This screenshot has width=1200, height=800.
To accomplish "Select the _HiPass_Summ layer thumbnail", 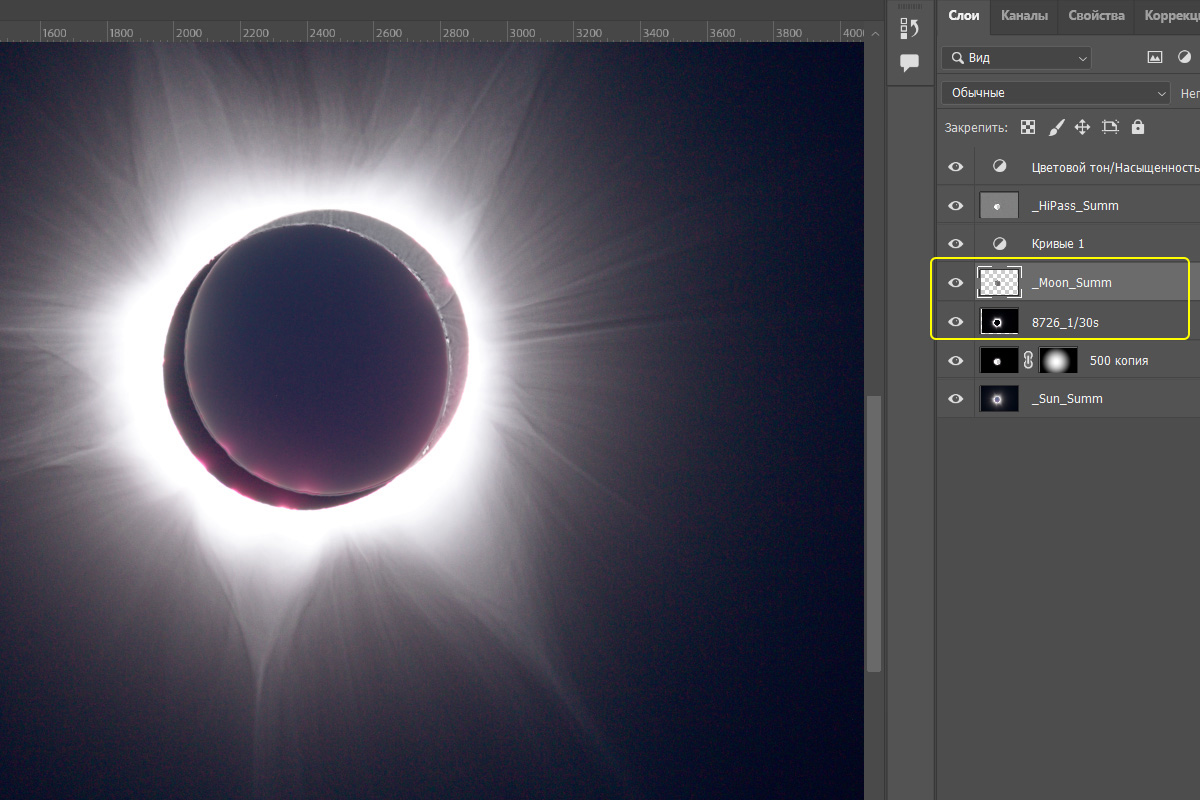I will [999, 206].
